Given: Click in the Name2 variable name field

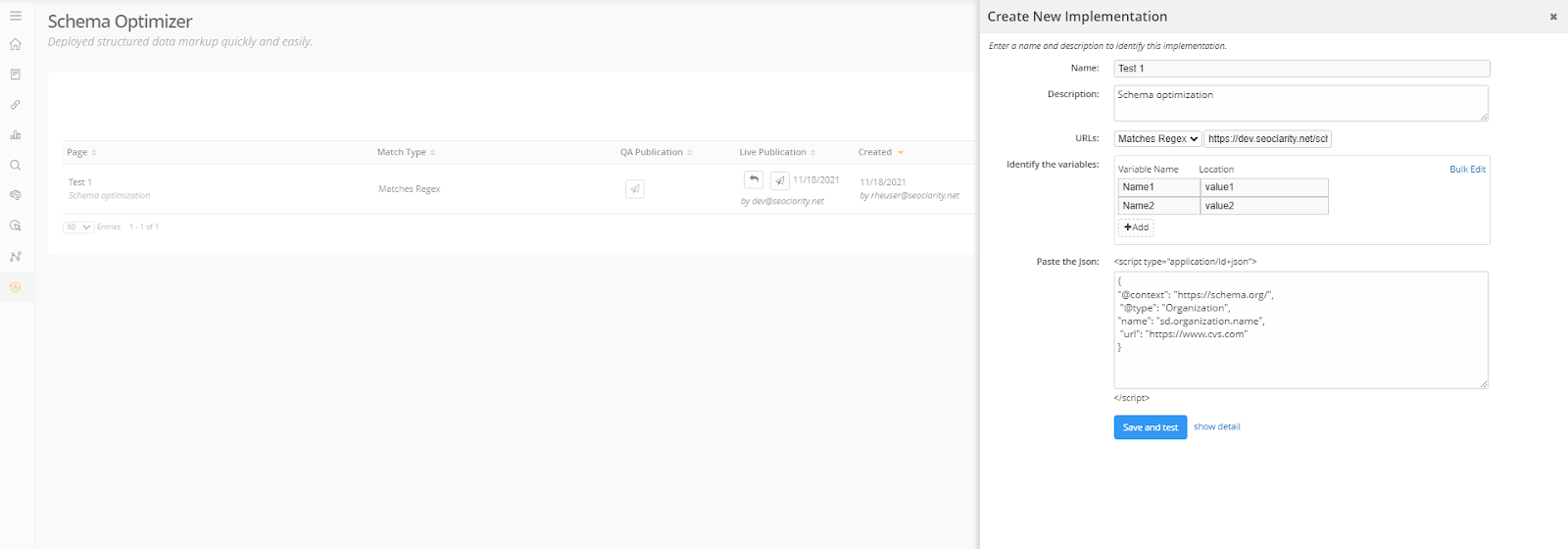Looking at the screenshot, I should click(1159, 206).
